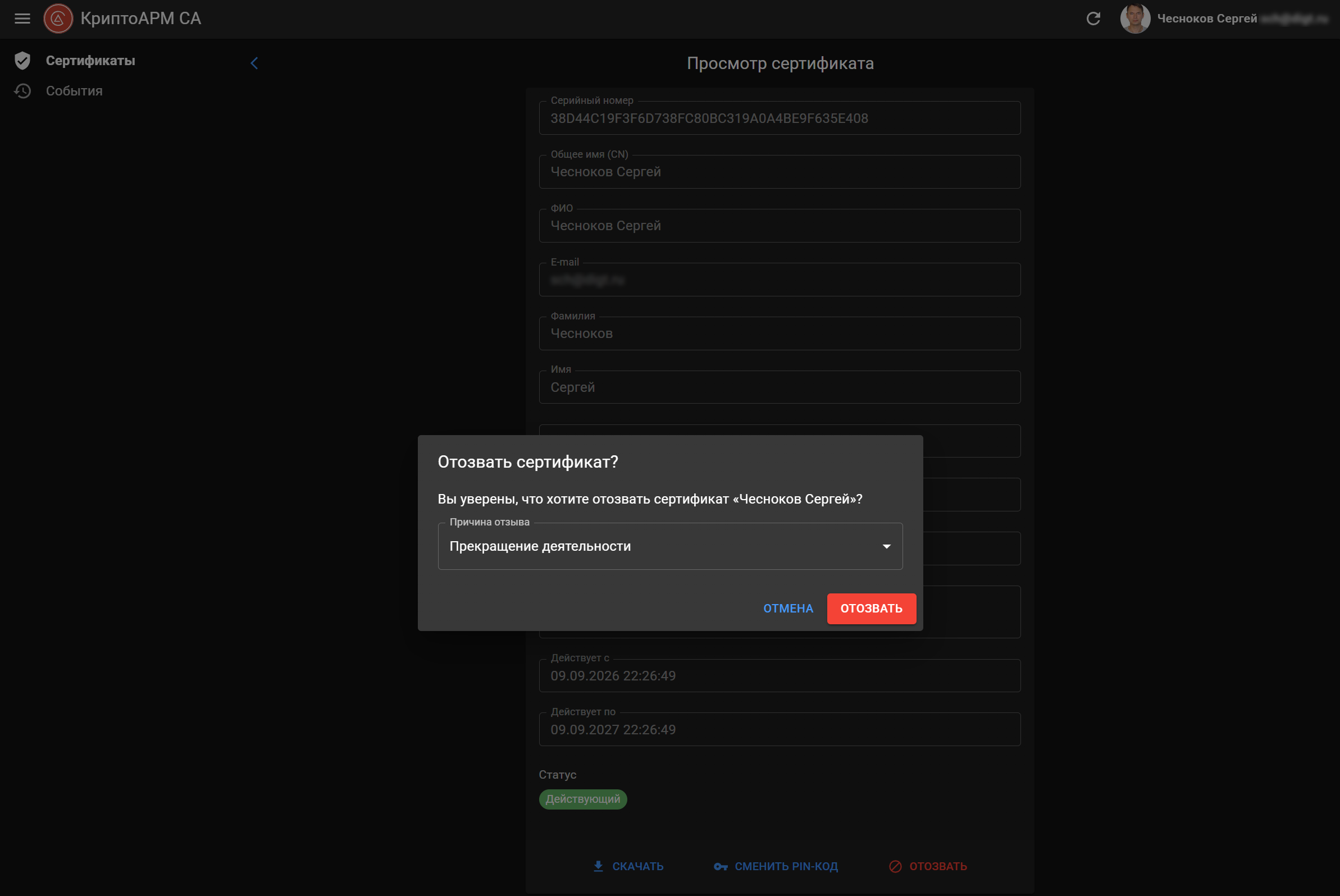The image size is (1340, 896).
Task: Open the Причина отзыва dropdown
Action: [x=670, y=546]
